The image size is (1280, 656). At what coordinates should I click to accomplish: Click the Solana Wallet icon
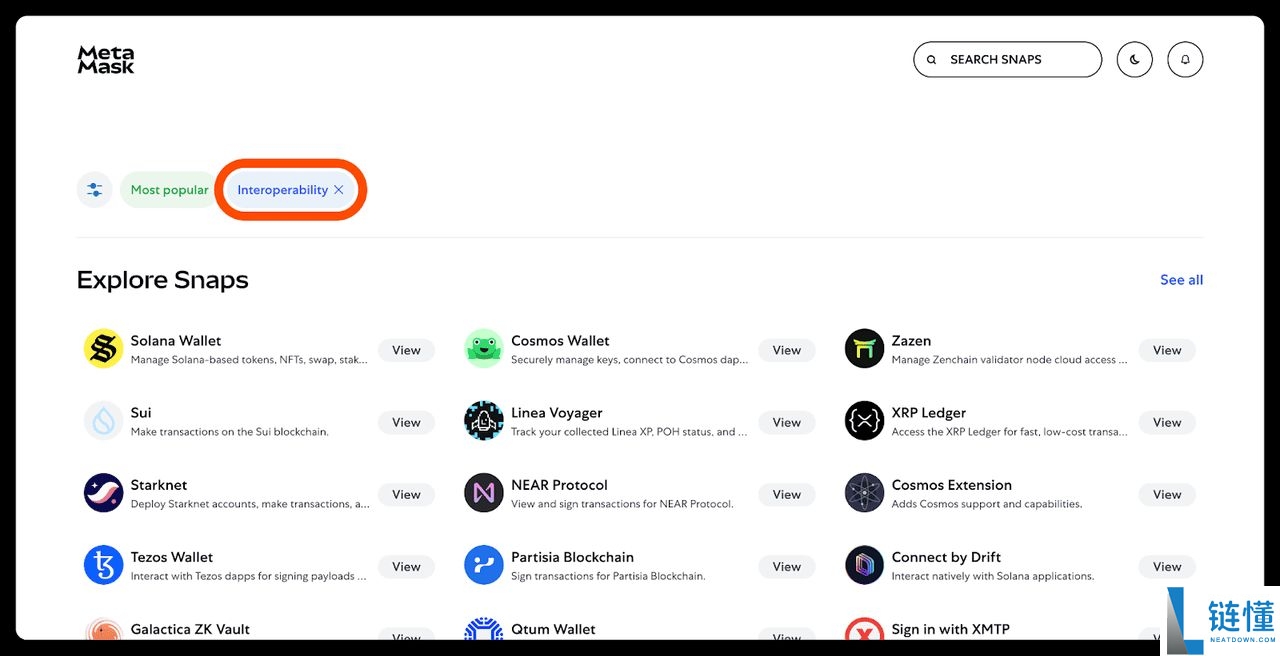tap(103, 349)
